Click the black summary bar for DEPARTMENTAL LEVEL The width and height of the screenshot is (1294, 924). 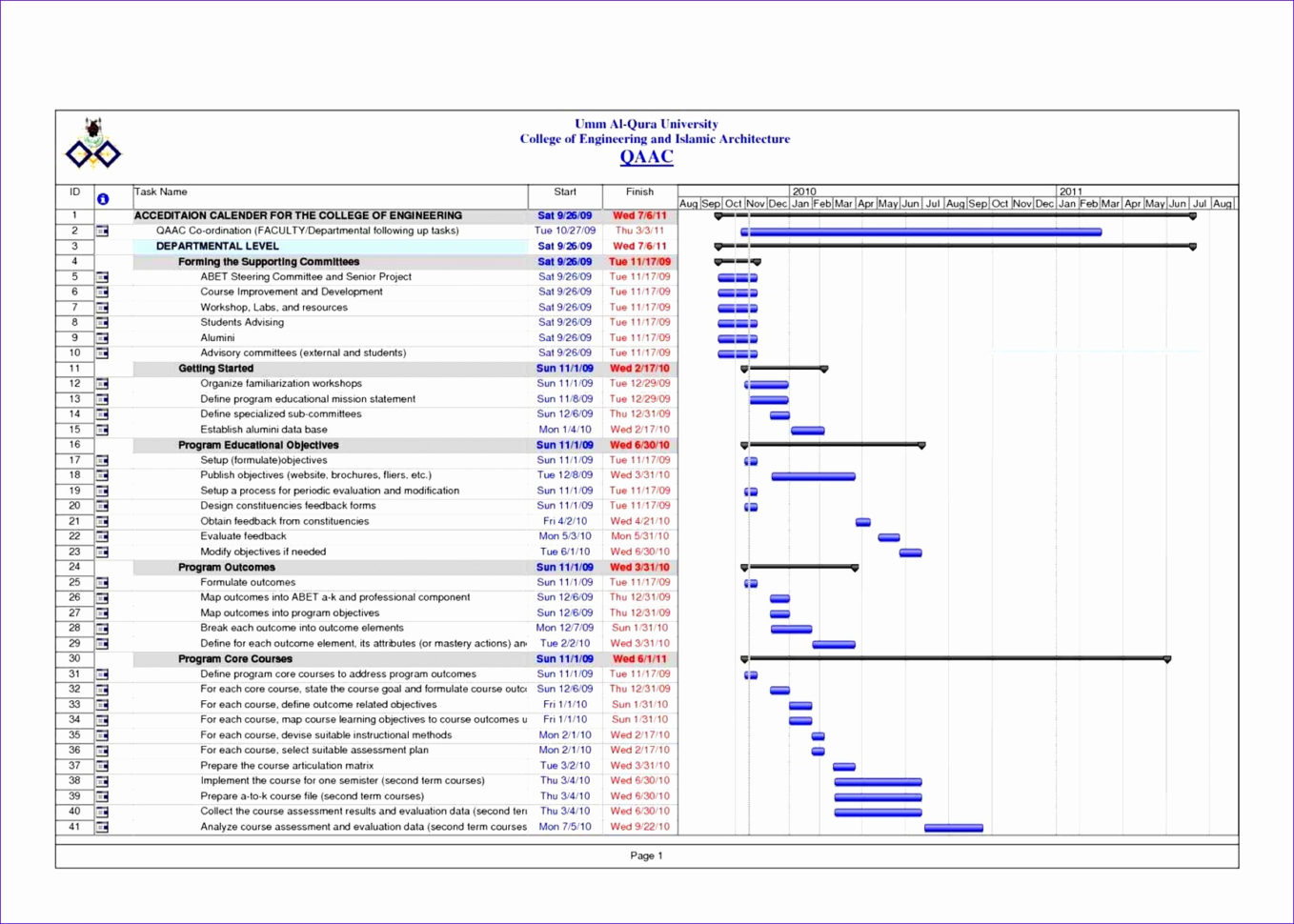953,246
